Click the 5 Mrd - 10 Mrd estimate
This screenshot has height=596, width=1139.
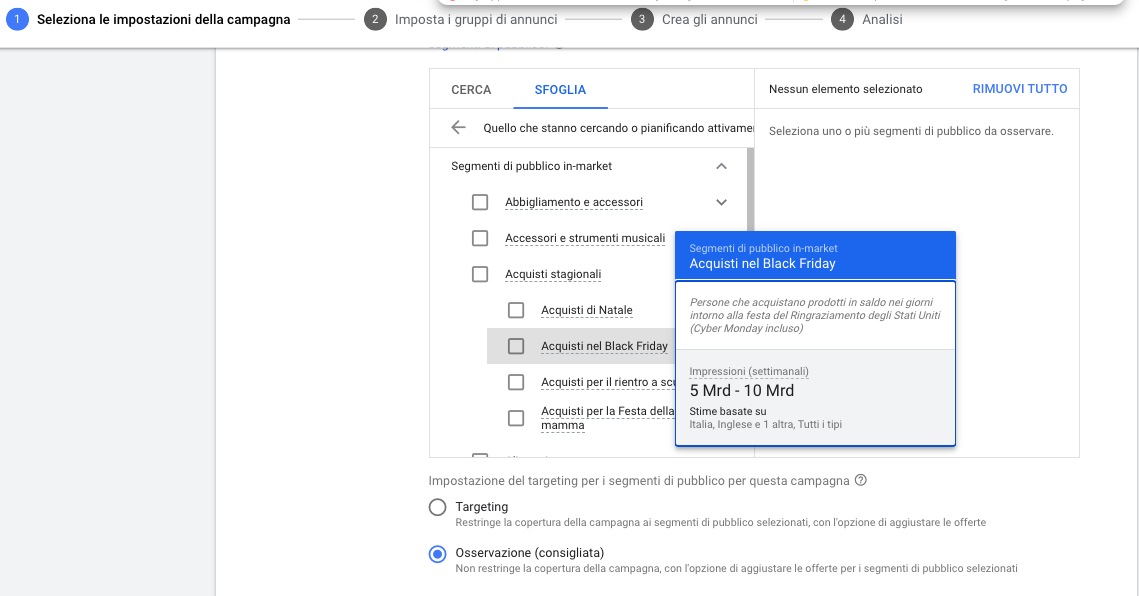[742, 390]
